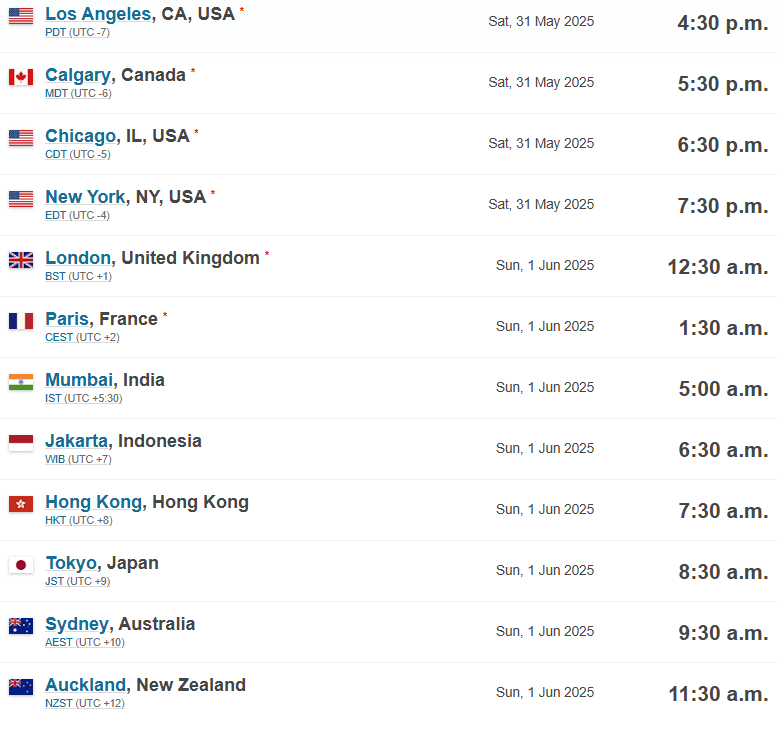The image size is (778, 729).
Task: Click the Canadian flag beside Calgary
Action: (21, 77)
